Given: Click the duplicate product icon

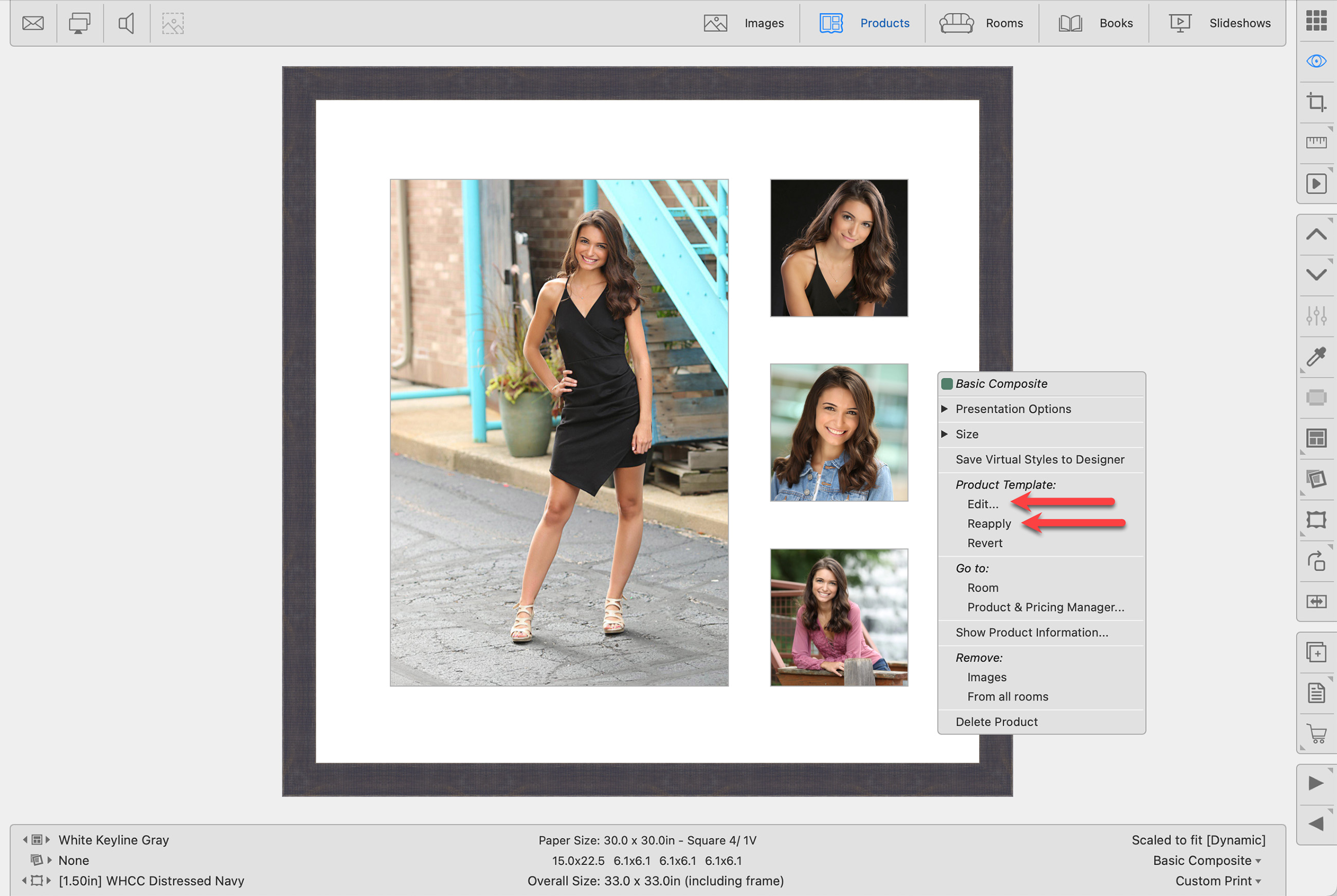Looking at the screenshot, I should tap(1316, 652).
